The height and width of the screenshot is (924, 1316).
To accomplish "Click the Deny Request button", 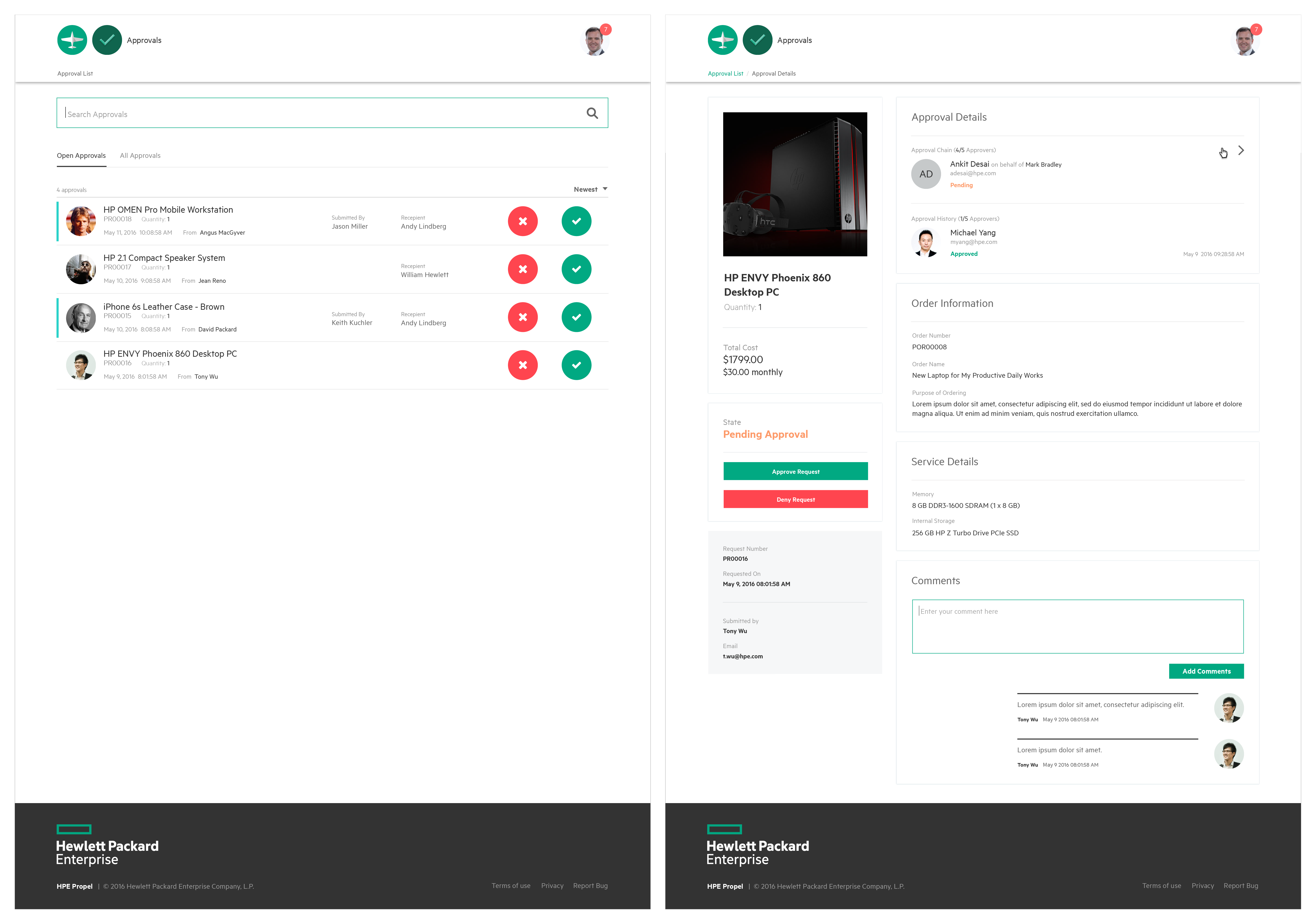I will click(x=796, y=500).
